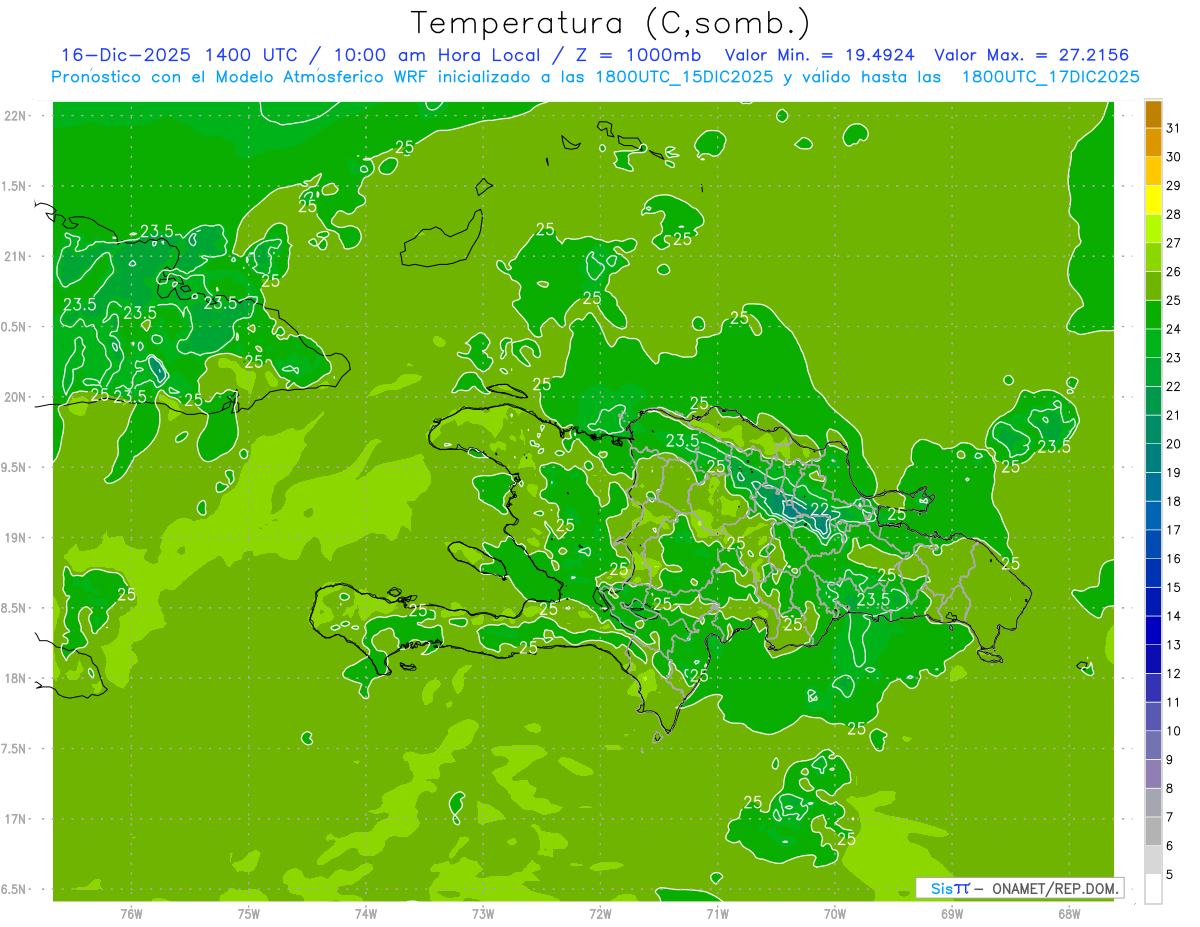This screenshot has height=927, width=1200.
Task: Click the '19N' latitude axis label
Action: tap(15, 537)
